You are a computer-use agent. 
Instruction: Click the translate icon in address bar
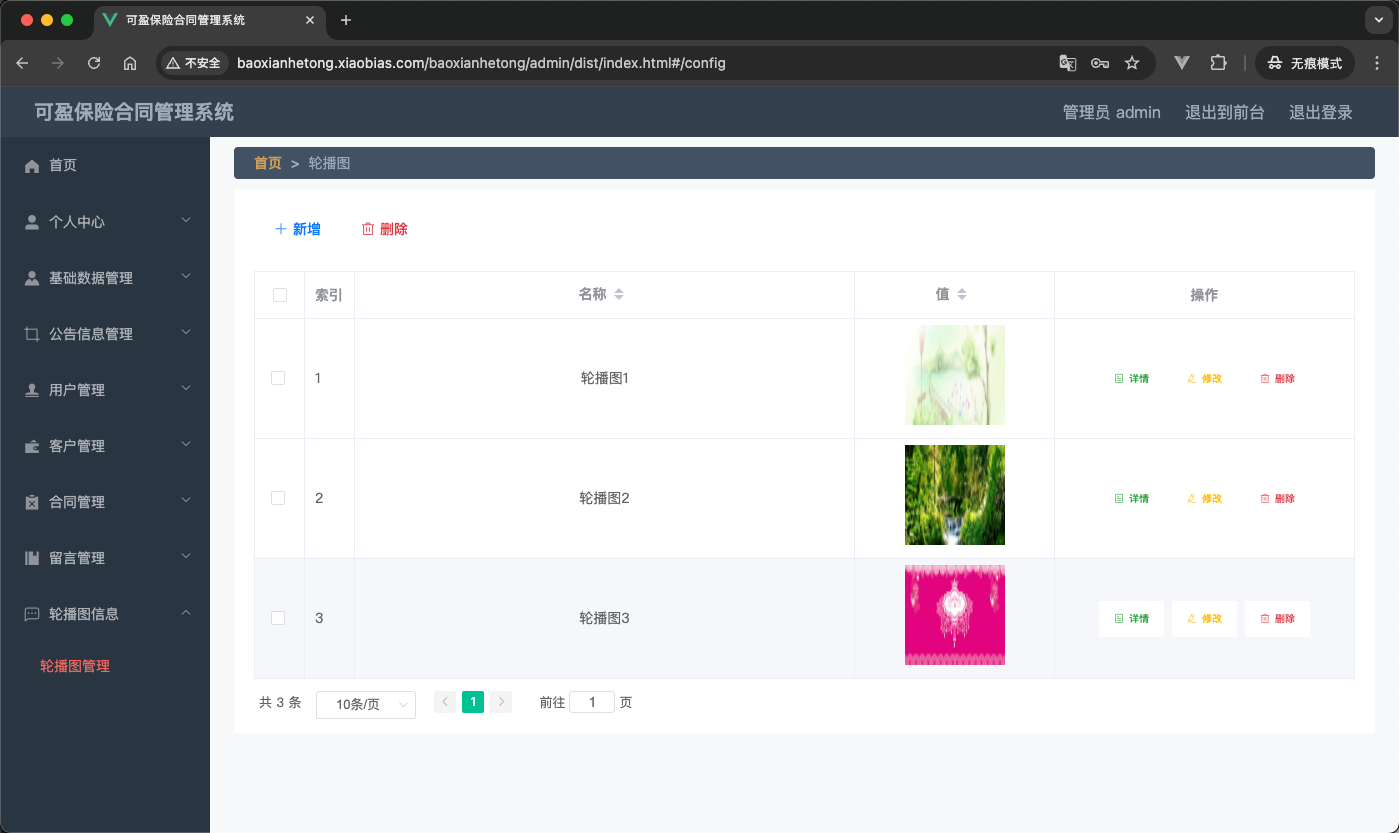tap(1067, 63)
